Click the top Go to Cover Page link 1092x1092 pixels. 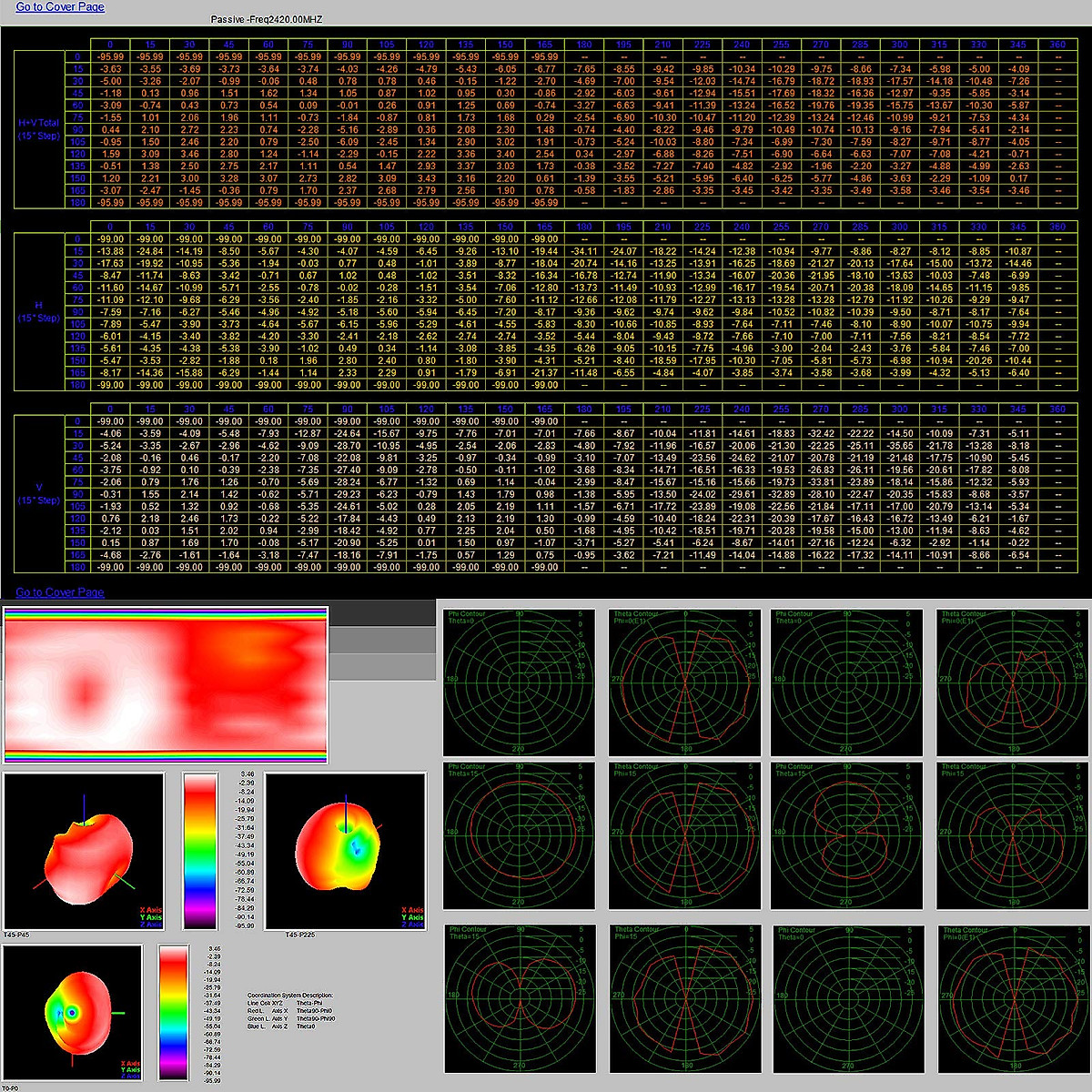coord(60,7)
